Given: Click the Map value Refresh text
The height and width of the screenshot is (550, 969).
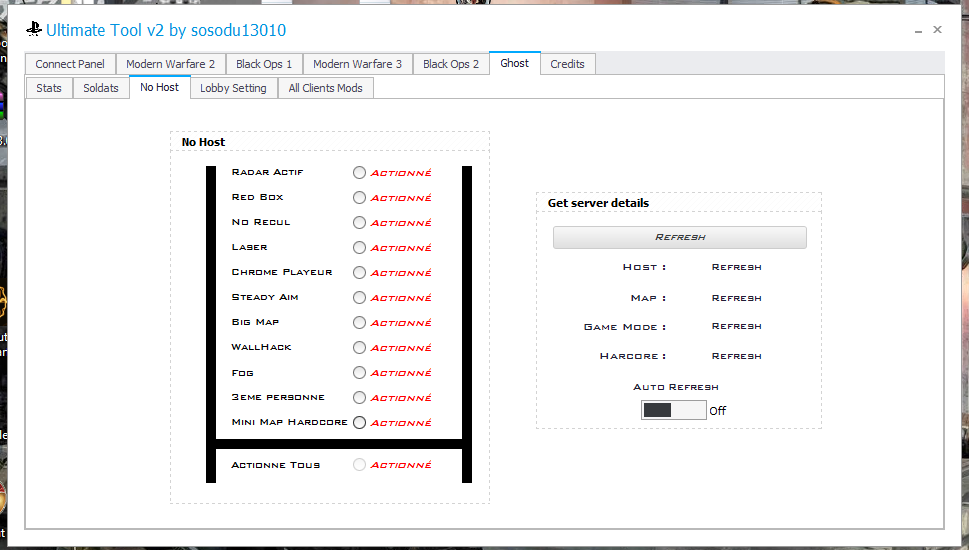Looking at the screenshot, I should click(x=737, y=298).
